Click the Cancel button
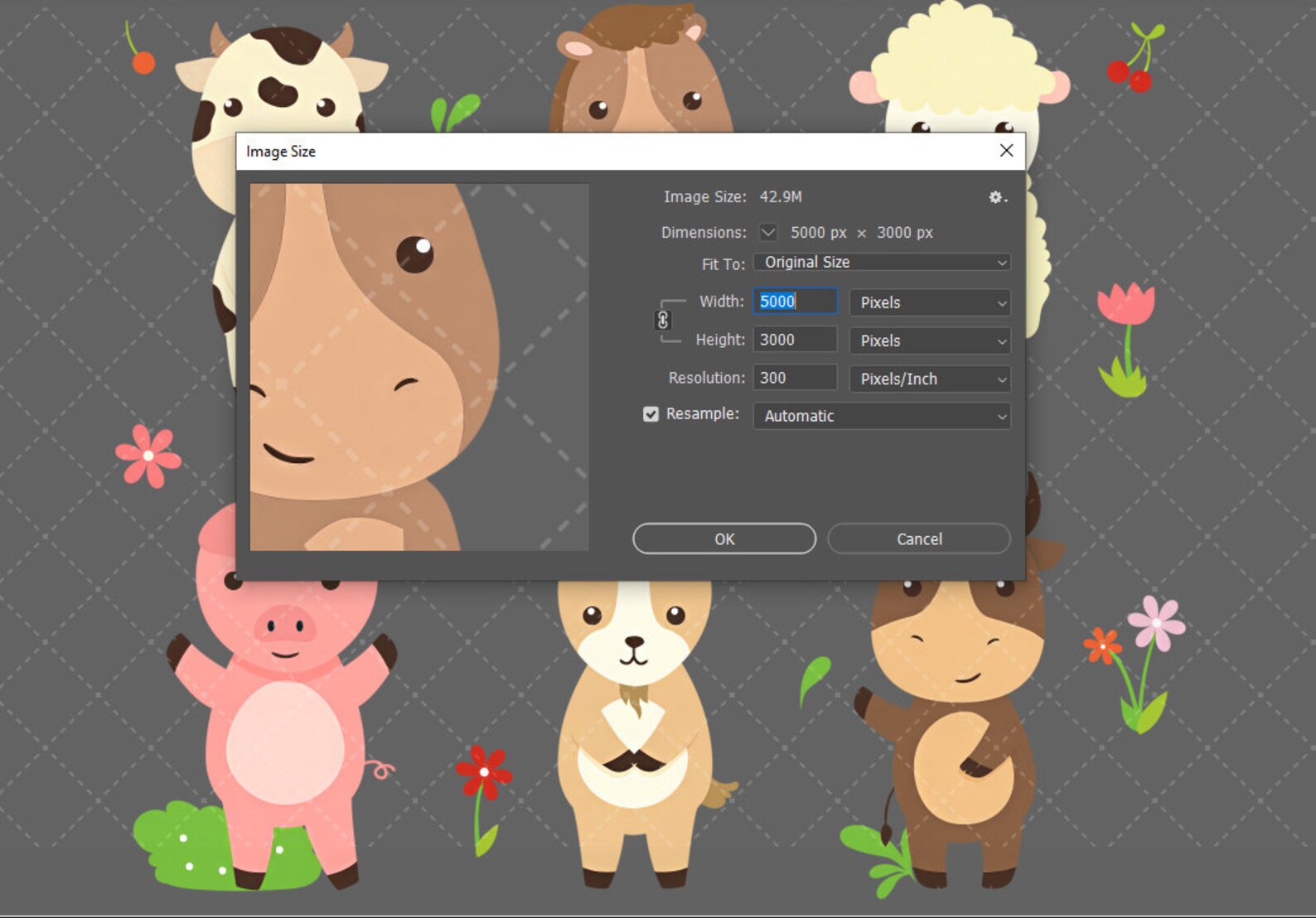This screenshot has width=1316, height=918. point(919,539)
